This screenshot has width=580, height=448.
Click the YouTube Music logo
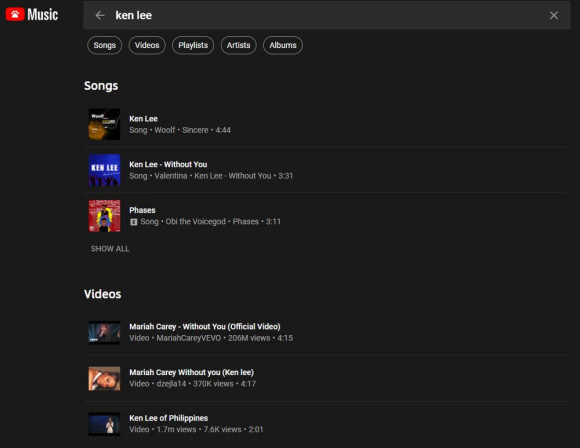[x=32, y=15]
